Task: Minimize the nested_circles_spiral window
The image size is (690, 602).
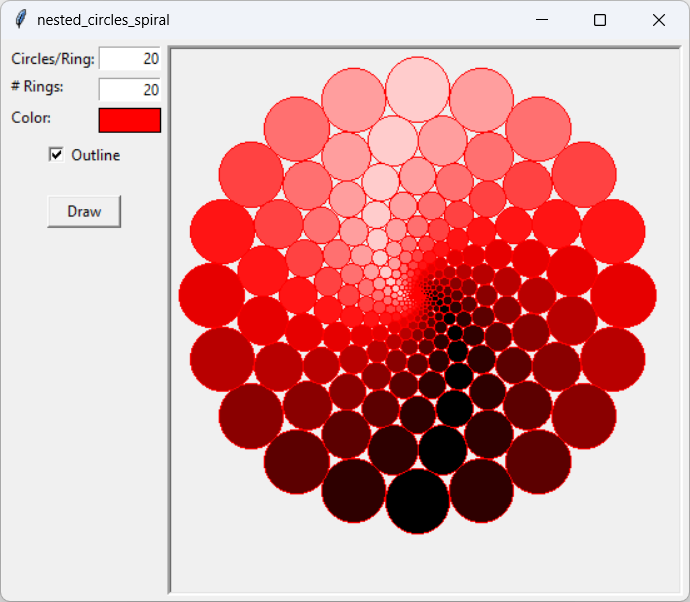Action: 542,20
